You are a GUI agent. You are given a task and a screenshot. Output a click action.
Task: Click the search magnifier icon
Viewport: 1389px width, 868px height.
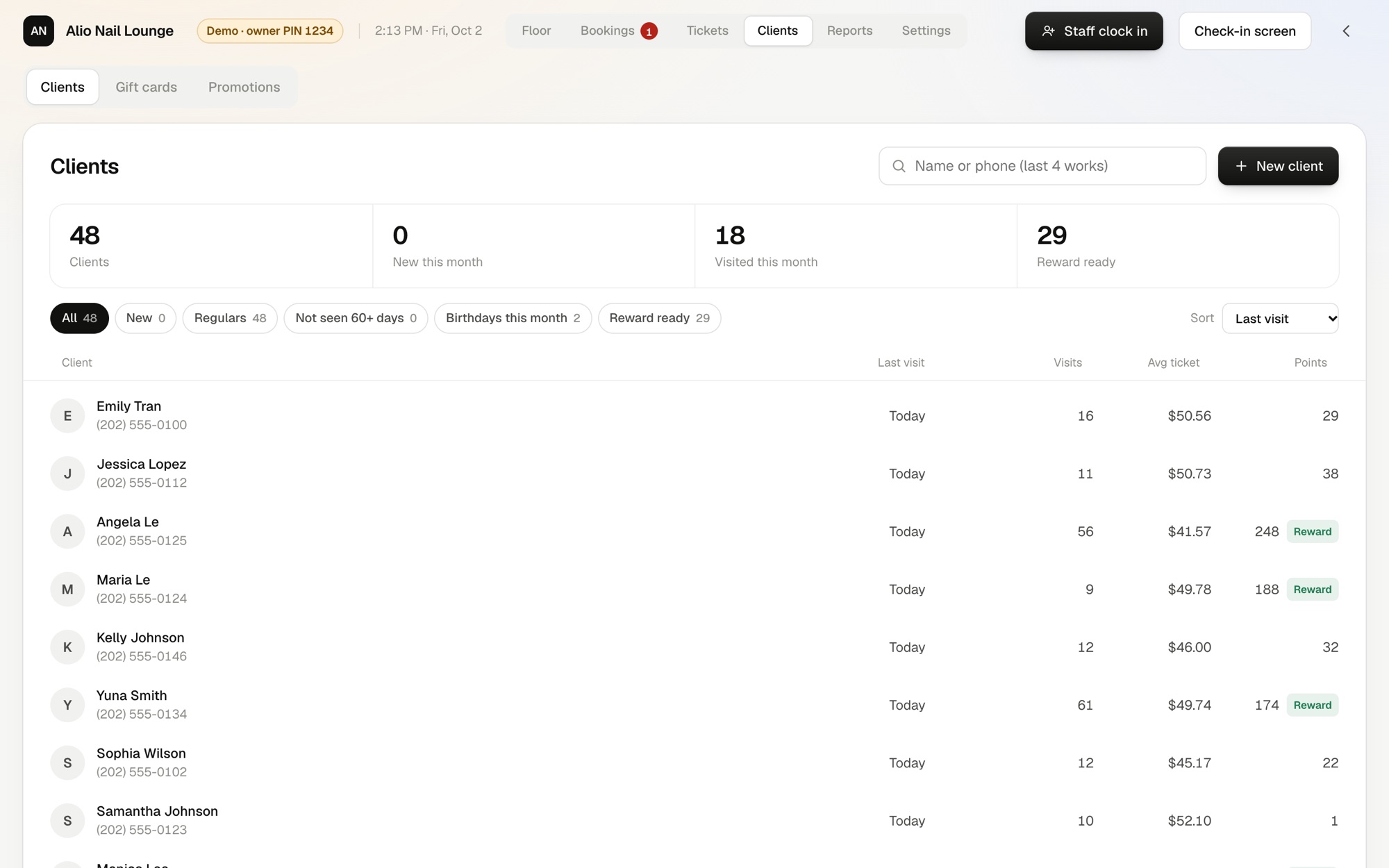coord(899,166)
